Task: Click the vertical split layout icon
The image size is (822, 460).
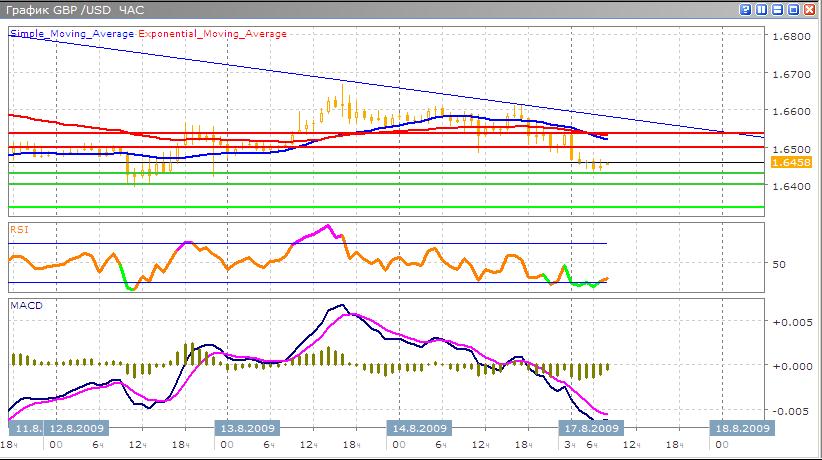Action: point(761,9)
